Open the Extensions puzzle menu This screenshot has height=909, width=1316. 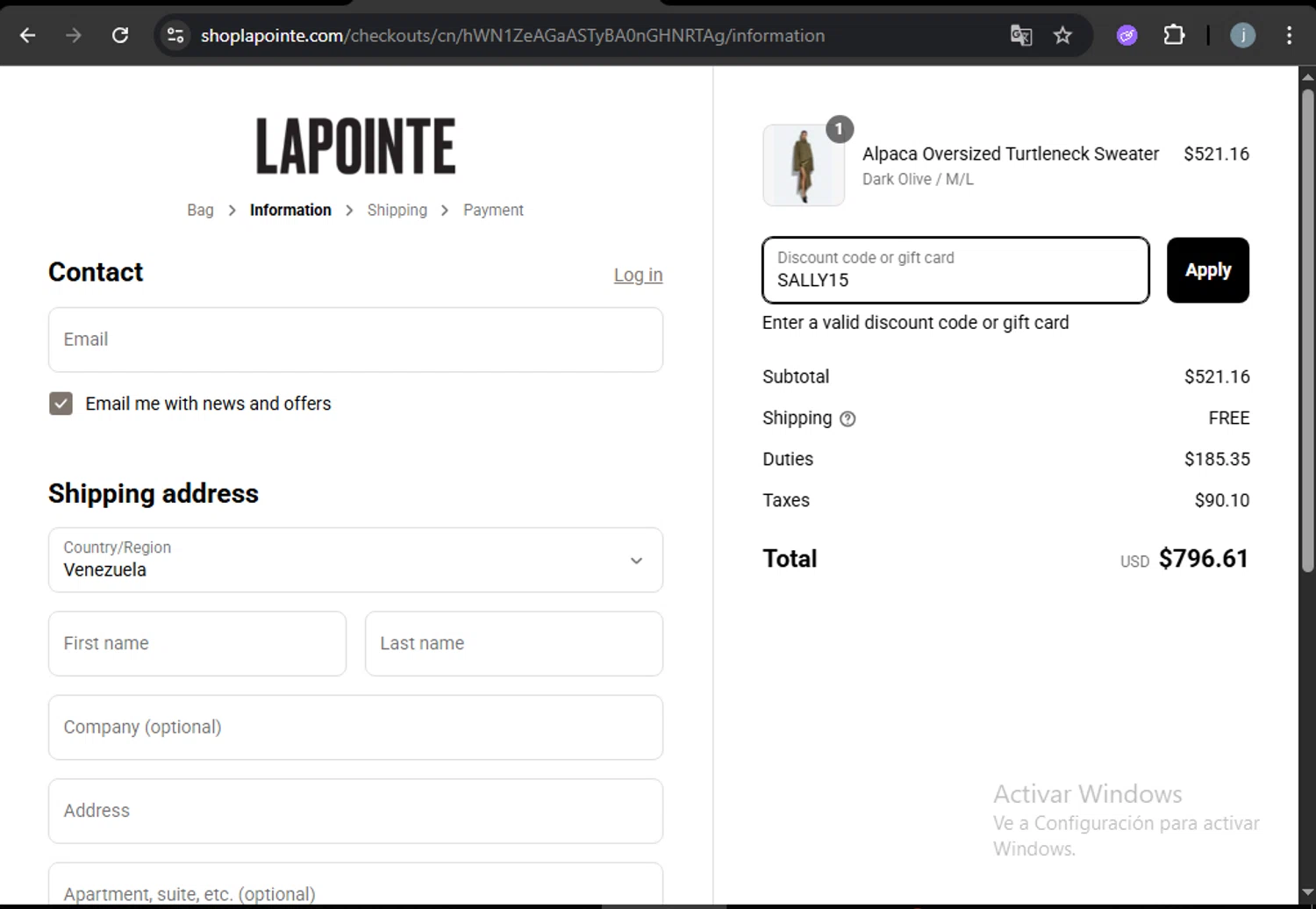(x=1174, y=35)
